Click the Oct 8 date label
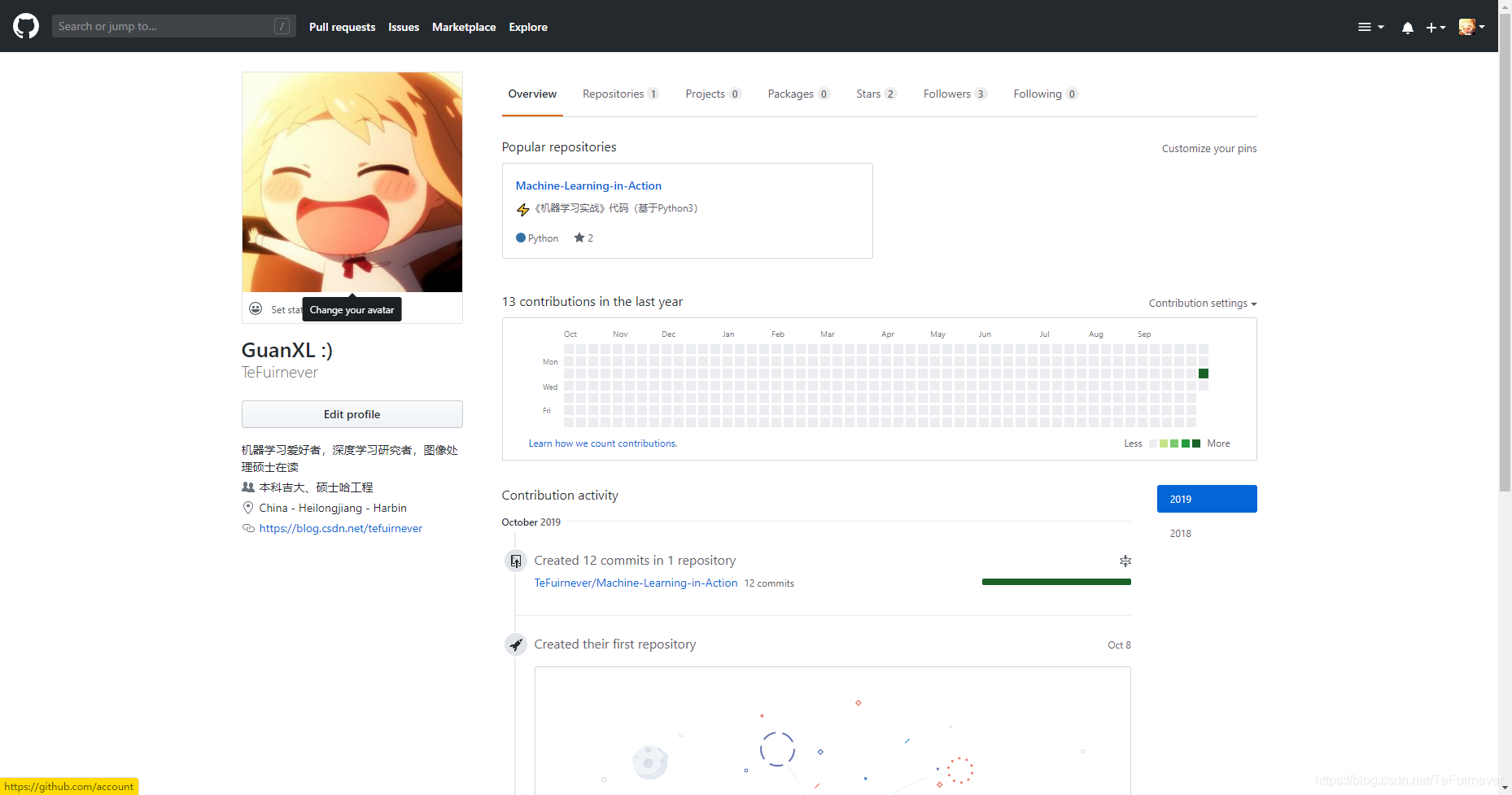 1119,644
